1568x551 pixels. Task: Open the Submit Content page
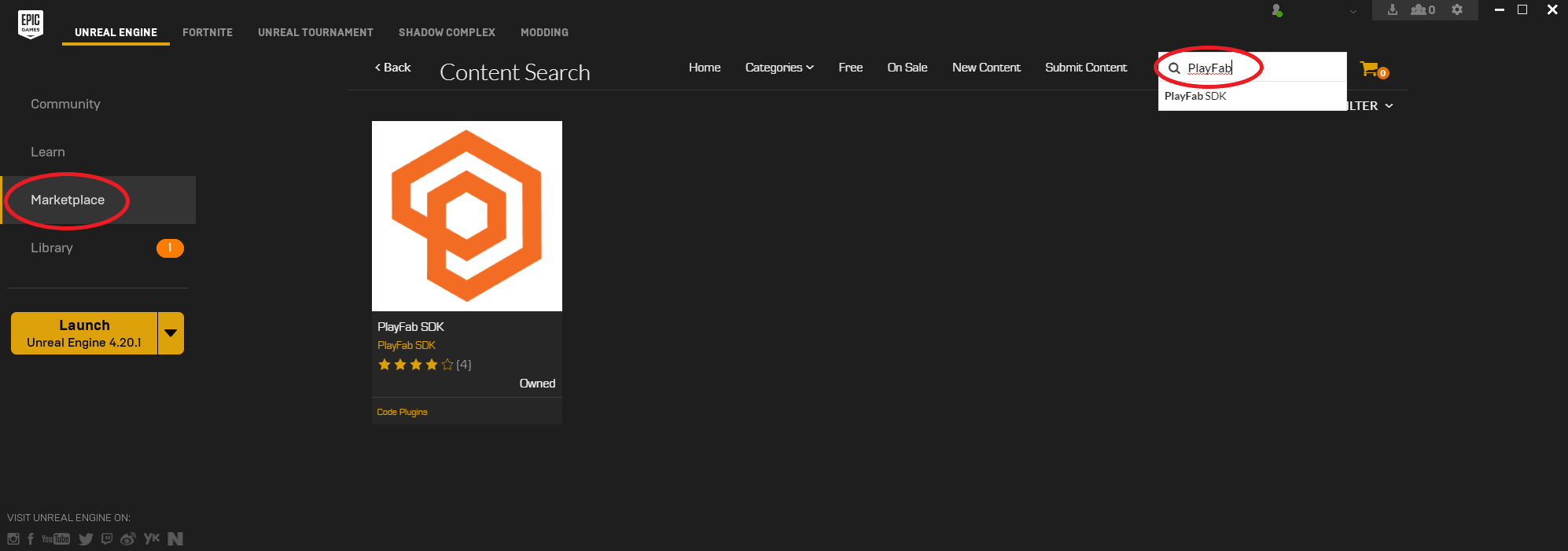[1086, 68]
